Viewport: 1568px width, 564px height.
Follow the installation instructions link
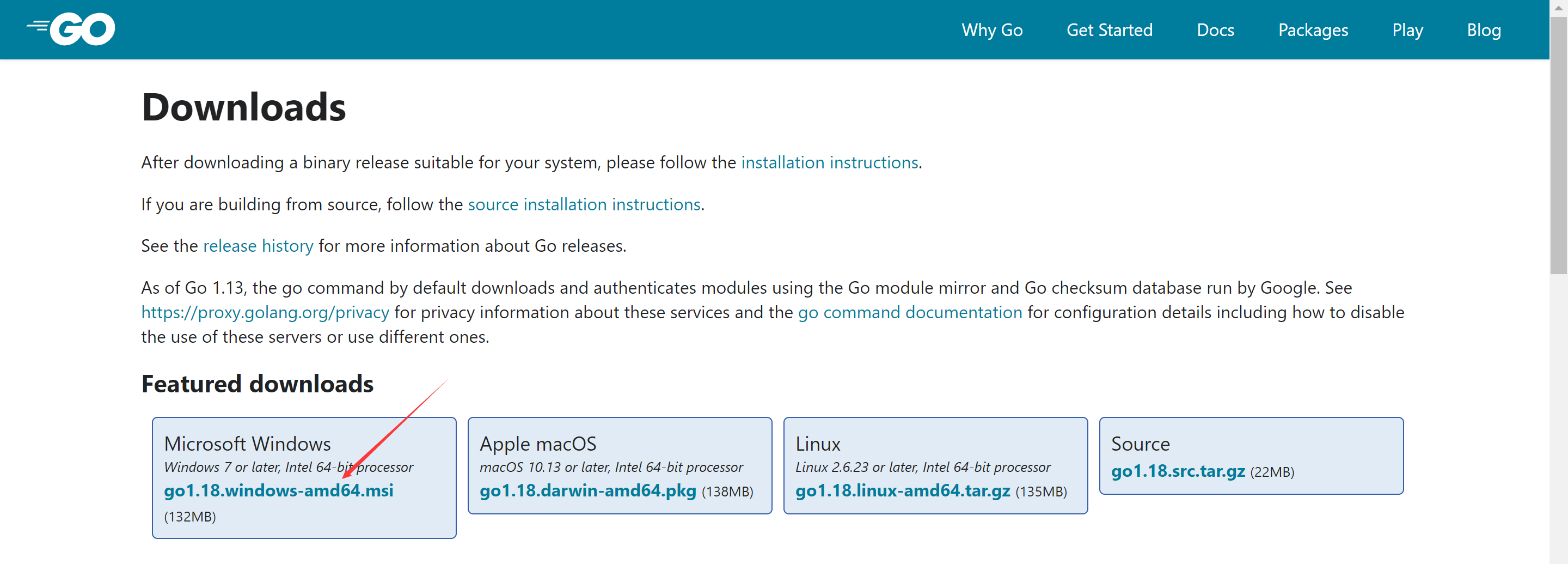click(829, 162)
